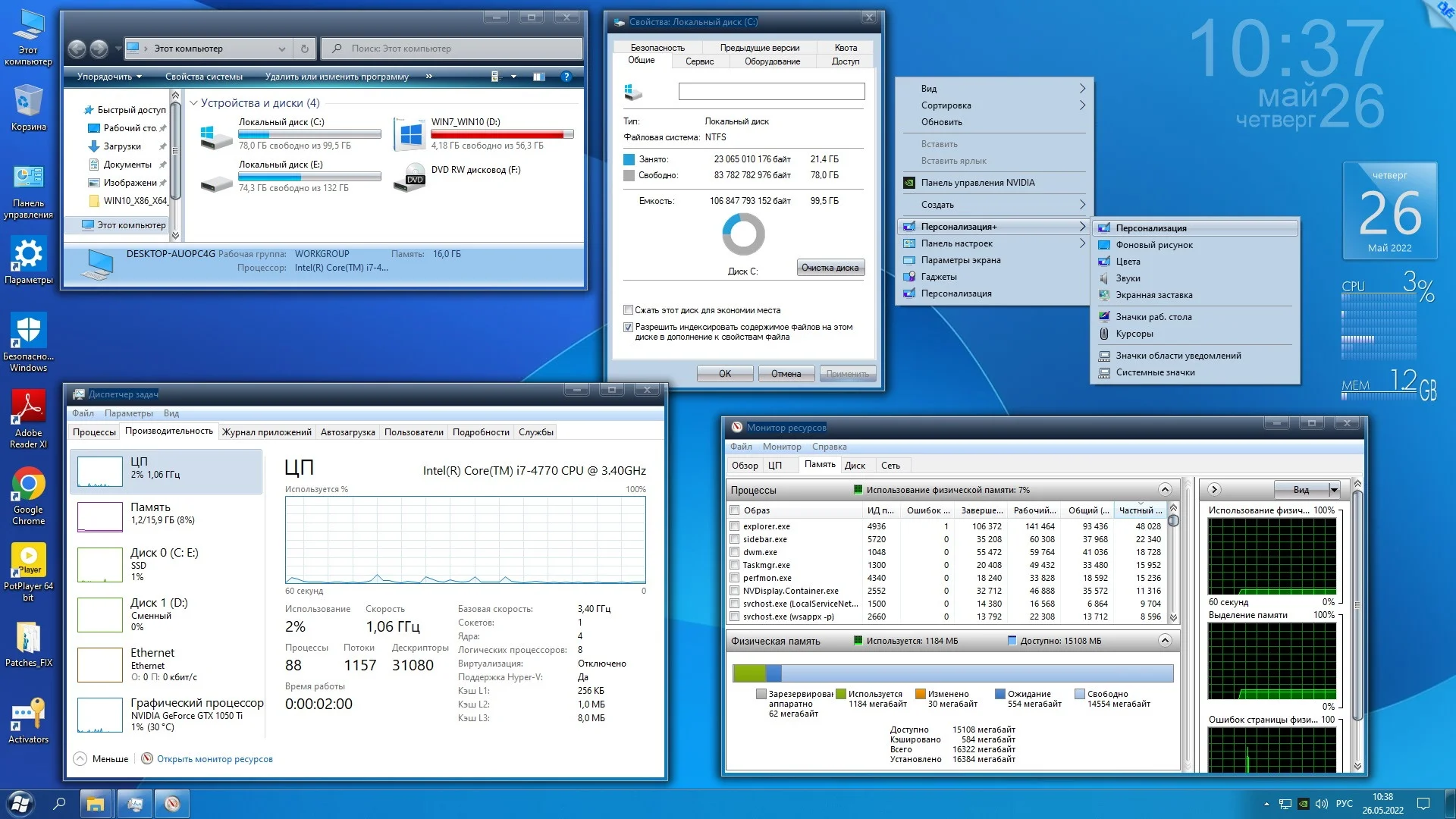
Task: Select Фоновый рисунок from context submenu
Action: [1153, 245]
